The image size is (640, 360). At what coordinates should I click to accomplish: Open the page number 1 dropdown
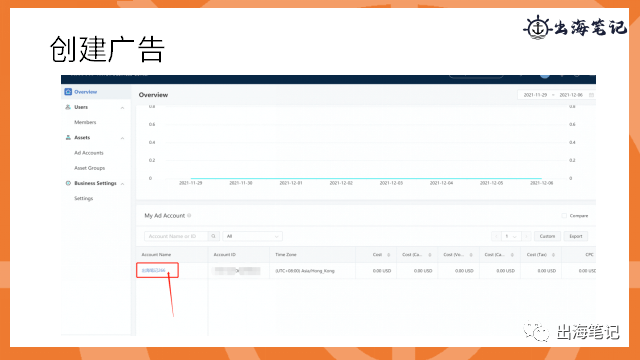(511, 236)
